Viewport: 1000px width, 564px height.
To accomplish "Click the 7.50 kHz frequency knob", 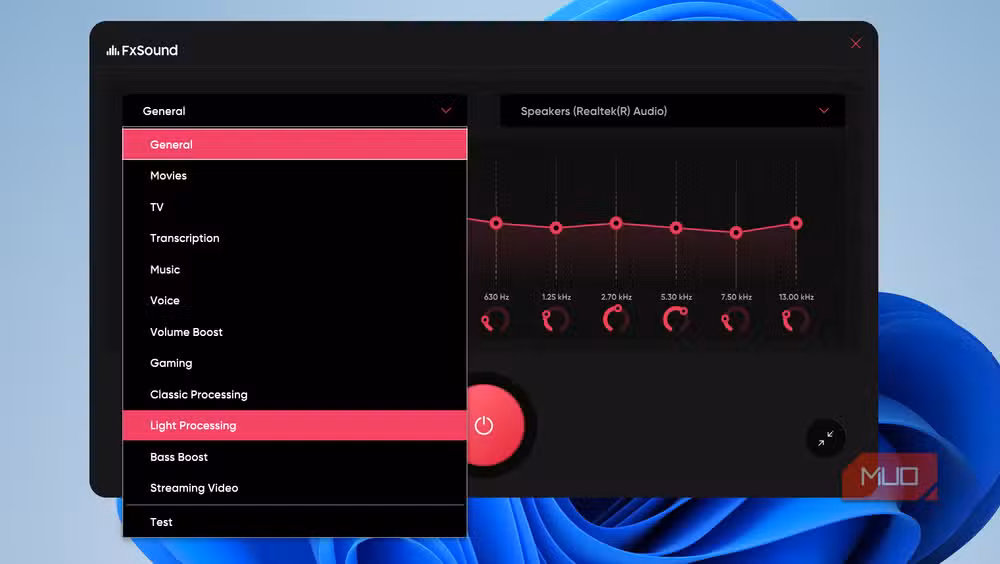I will click(735, 320).
